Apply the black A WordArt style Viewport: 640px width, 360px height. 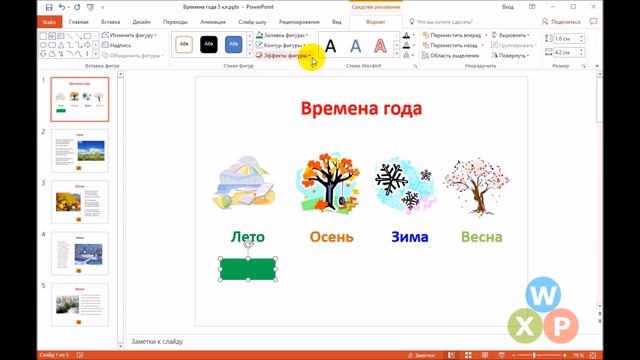331,46
